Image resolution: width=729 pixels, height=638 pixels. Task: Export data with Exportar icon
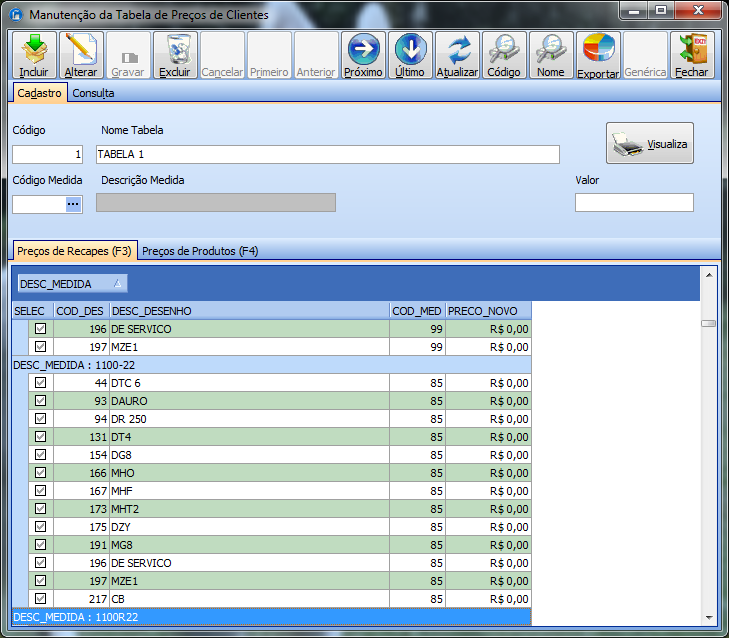click(x=598, y=55)
